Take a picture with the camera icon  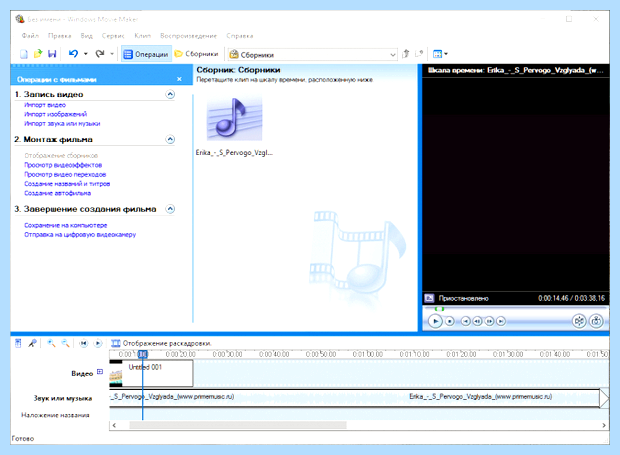(x=596, y=321)
